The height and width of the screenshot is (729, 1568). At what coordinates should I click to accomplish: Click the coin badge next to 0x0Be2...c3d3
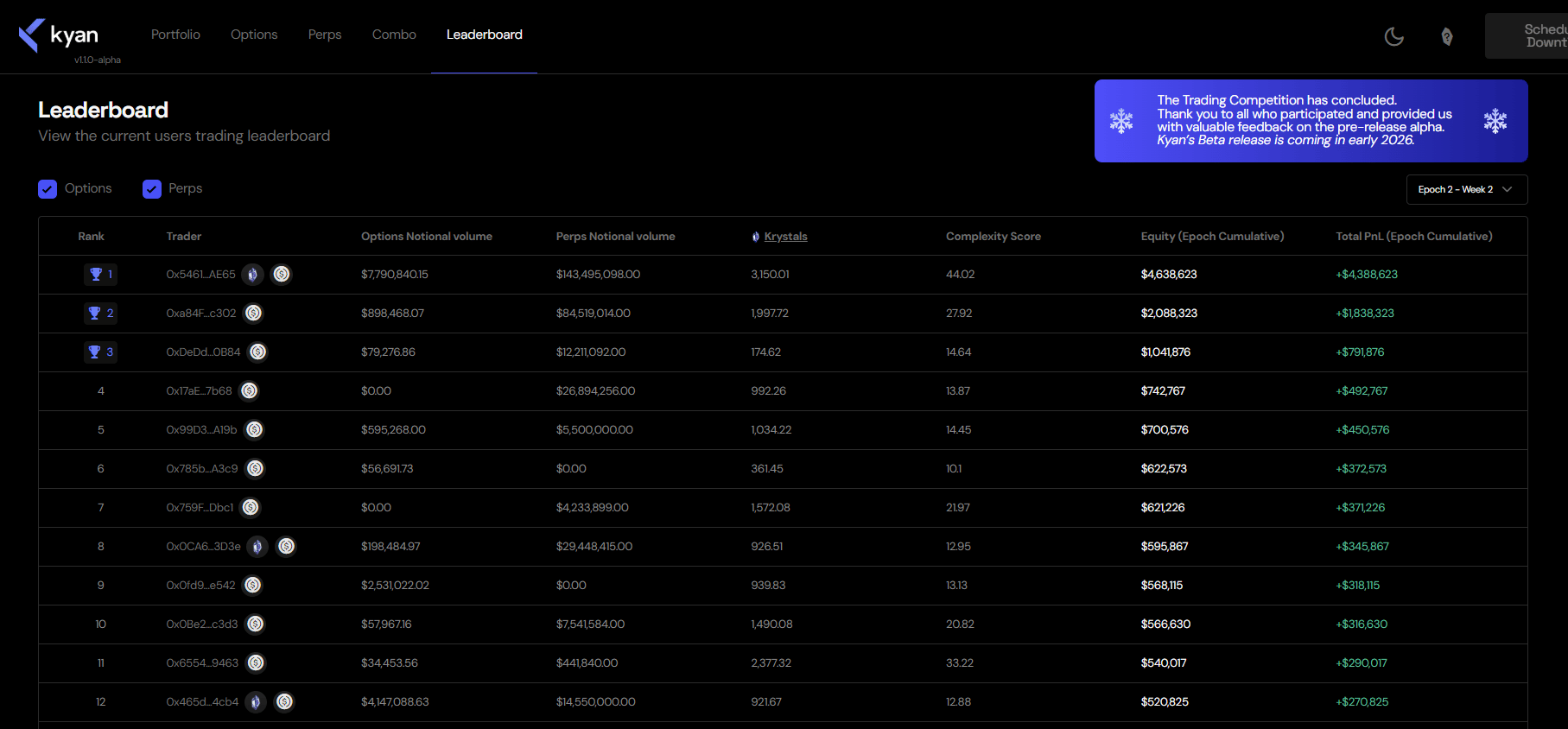point(255,624)
